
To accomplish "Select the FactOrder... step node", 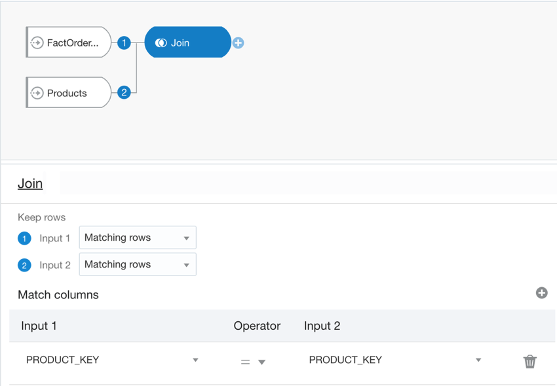I will (x=69, y=42).
